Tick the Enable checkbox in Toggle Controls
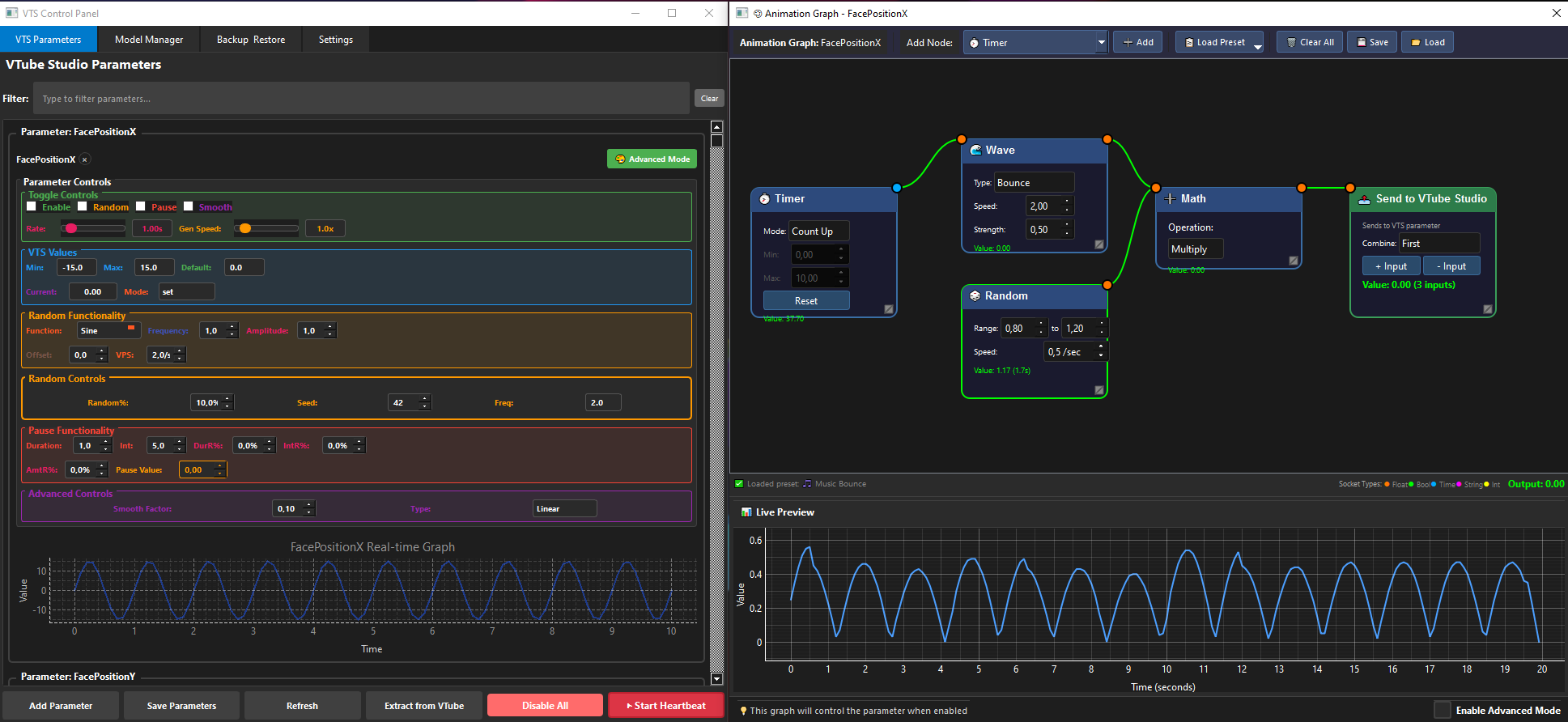The height and width of the screenshot is (722, 1568). click(32, 206)
